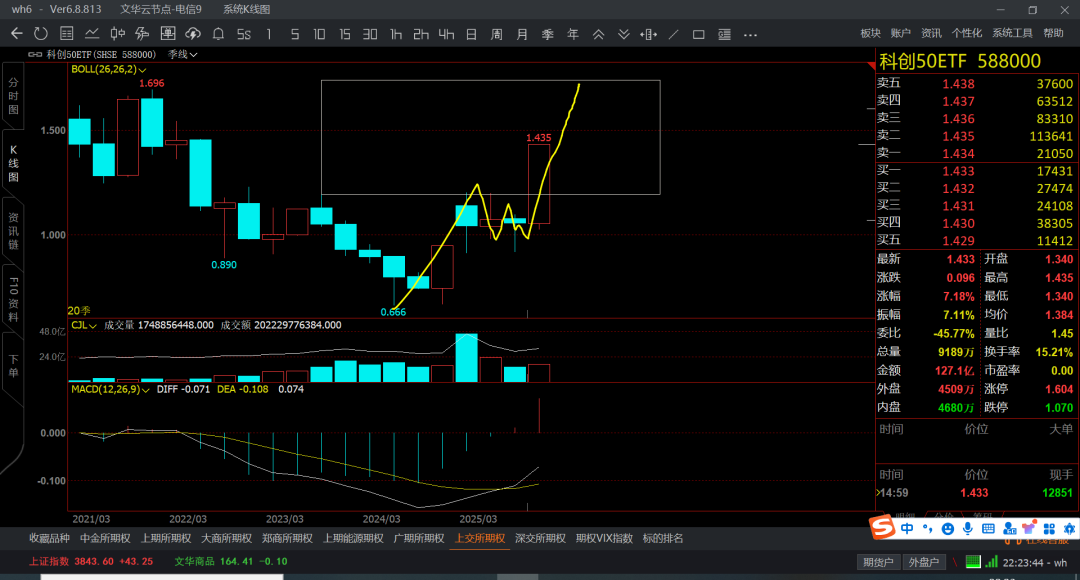Viewport: 1080px width, 580px height.
Task: Click the 卖一 price 1.434
Action: pyautogui.click(x=958, y=154)
